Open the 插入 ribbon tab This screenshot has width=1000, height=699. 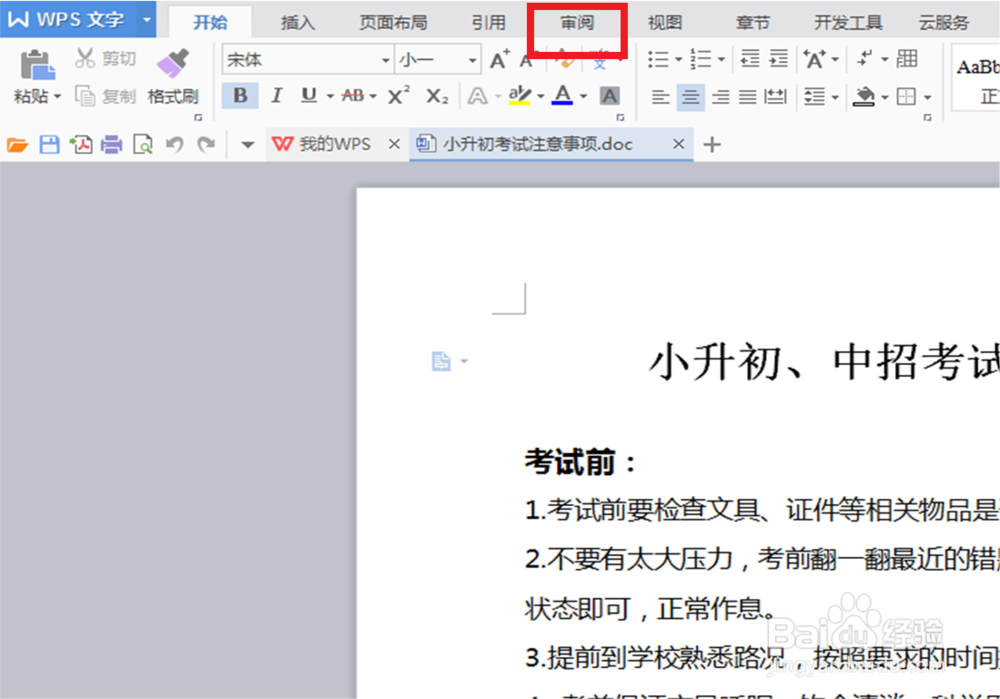click(296, 20)
